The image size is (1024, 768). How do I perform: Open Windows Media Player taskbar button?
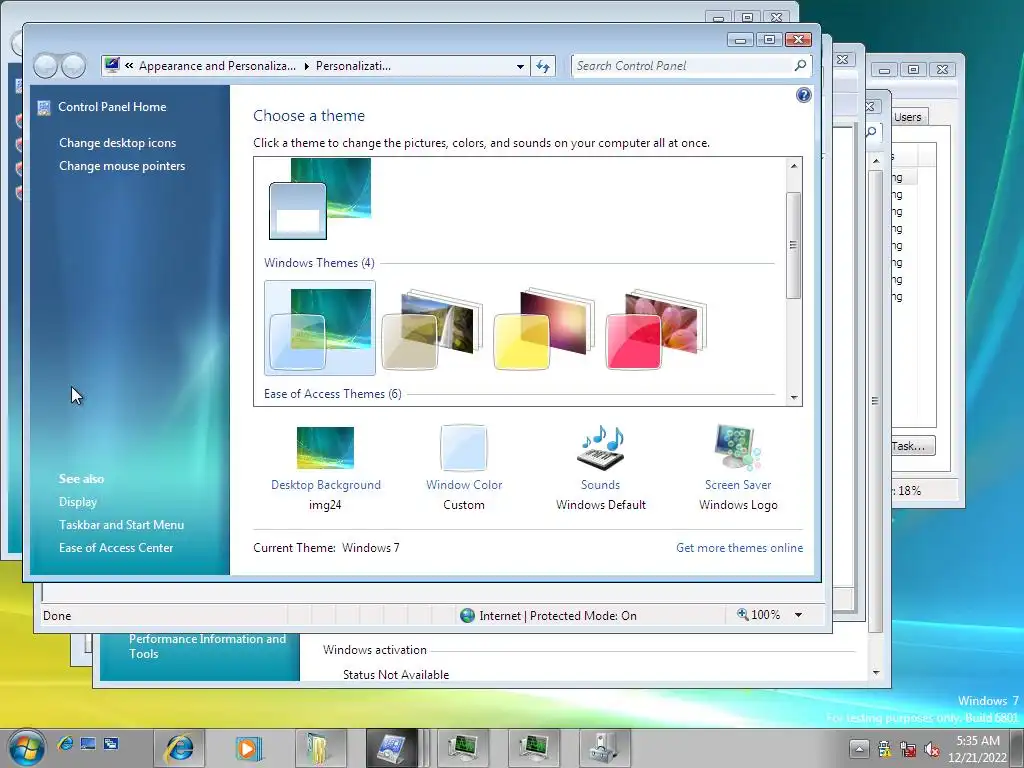pyautogui.click(x=249, y=748)
